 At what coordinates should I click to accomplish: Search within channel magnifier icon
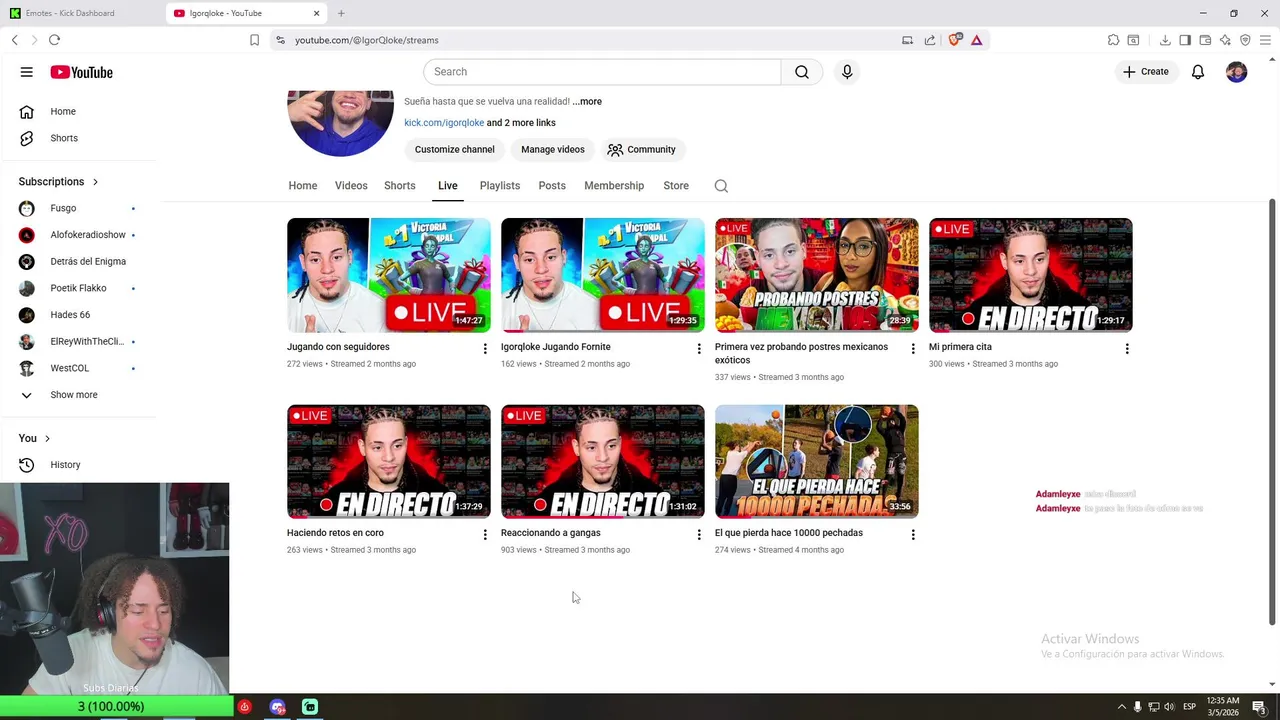721,186
